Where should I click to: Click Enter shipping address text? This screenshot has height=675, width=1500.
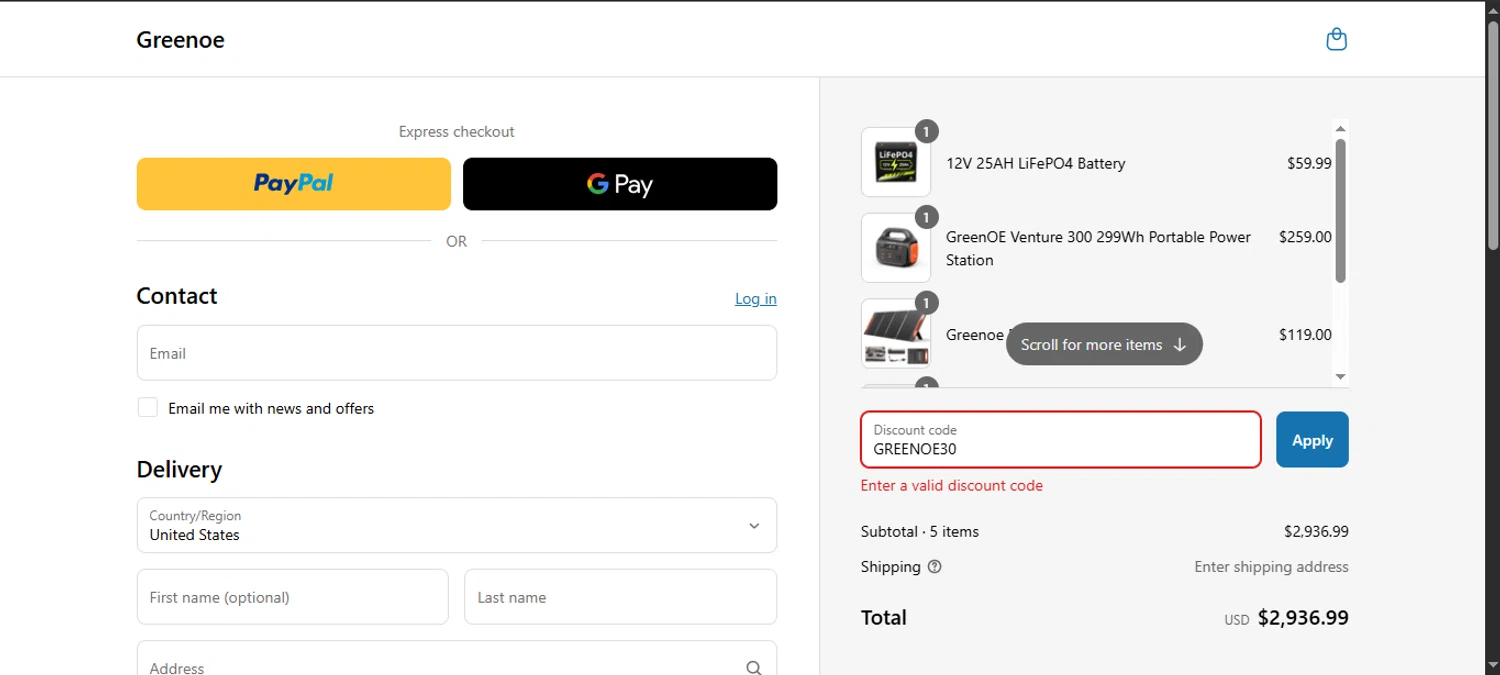tap(1271, 567)
